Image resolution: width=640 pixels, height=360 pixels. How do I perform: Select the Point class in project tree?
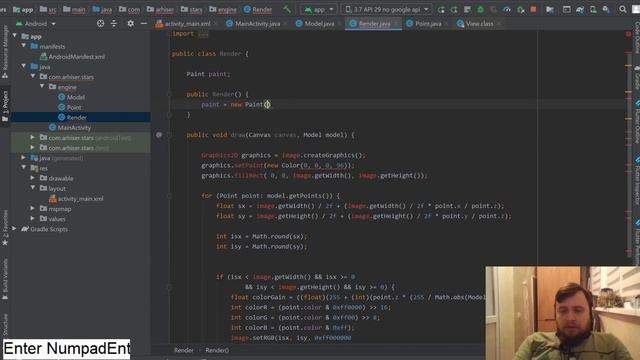tap(70, 107)
